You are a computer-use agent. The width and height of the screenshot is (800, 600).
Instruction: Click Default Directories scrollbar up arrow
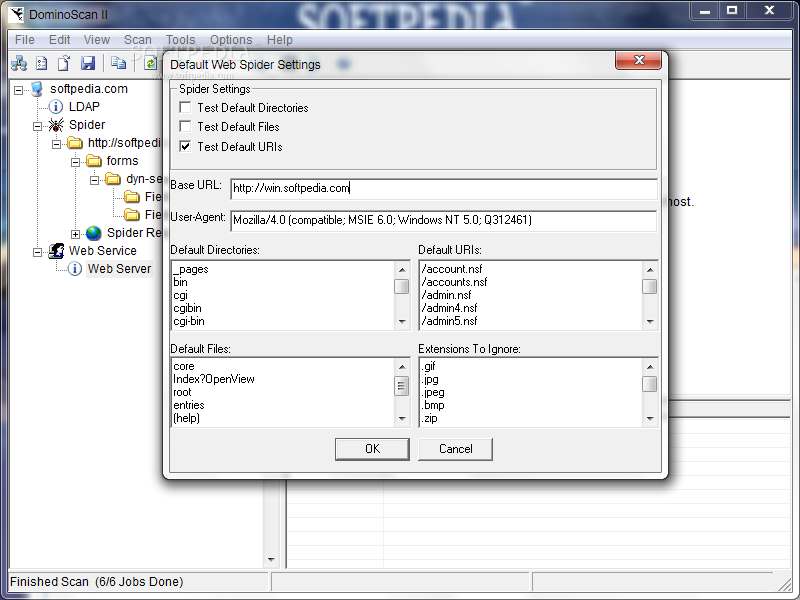click(x=402, y=269)
